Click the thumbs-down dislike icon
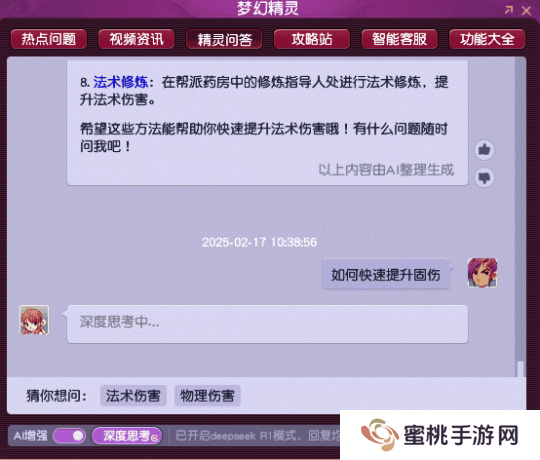Viewport: 540px width, 460px height. tap(485, 178)
